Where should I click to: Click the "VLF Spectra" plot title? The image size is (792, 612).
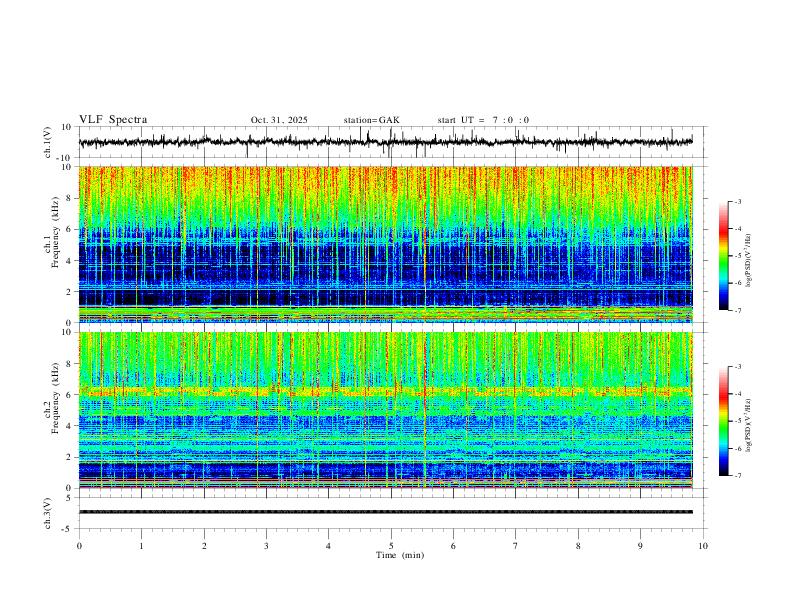(x=113, y=120)
